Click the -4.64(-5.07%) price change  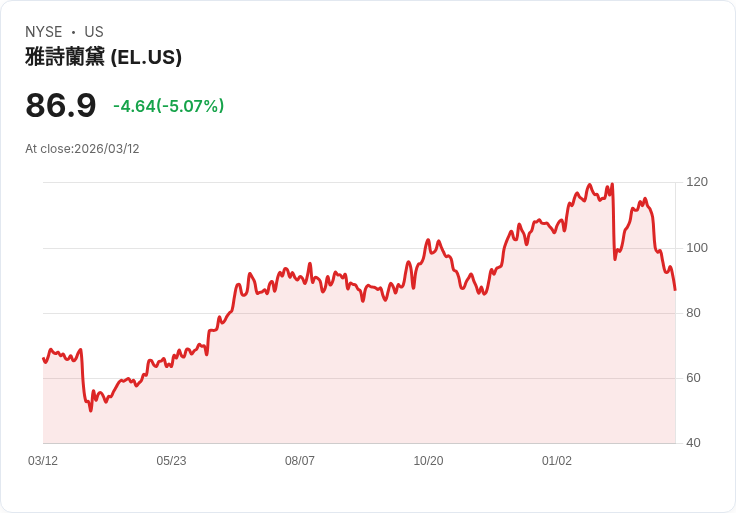coord(168,106)
